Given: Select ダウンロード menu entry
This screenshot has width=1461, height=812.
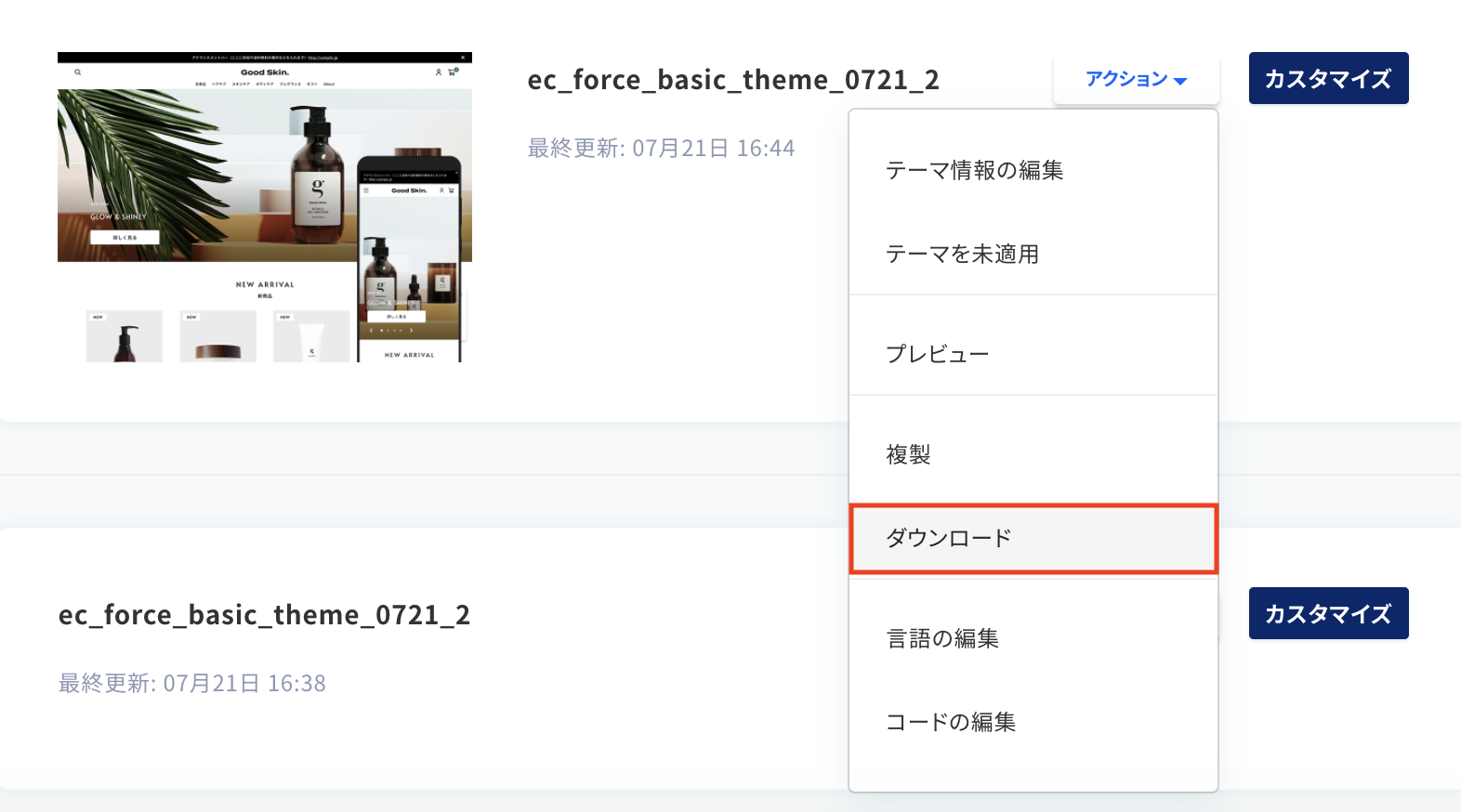Looking at the screenshot, I should point(1033,538).
